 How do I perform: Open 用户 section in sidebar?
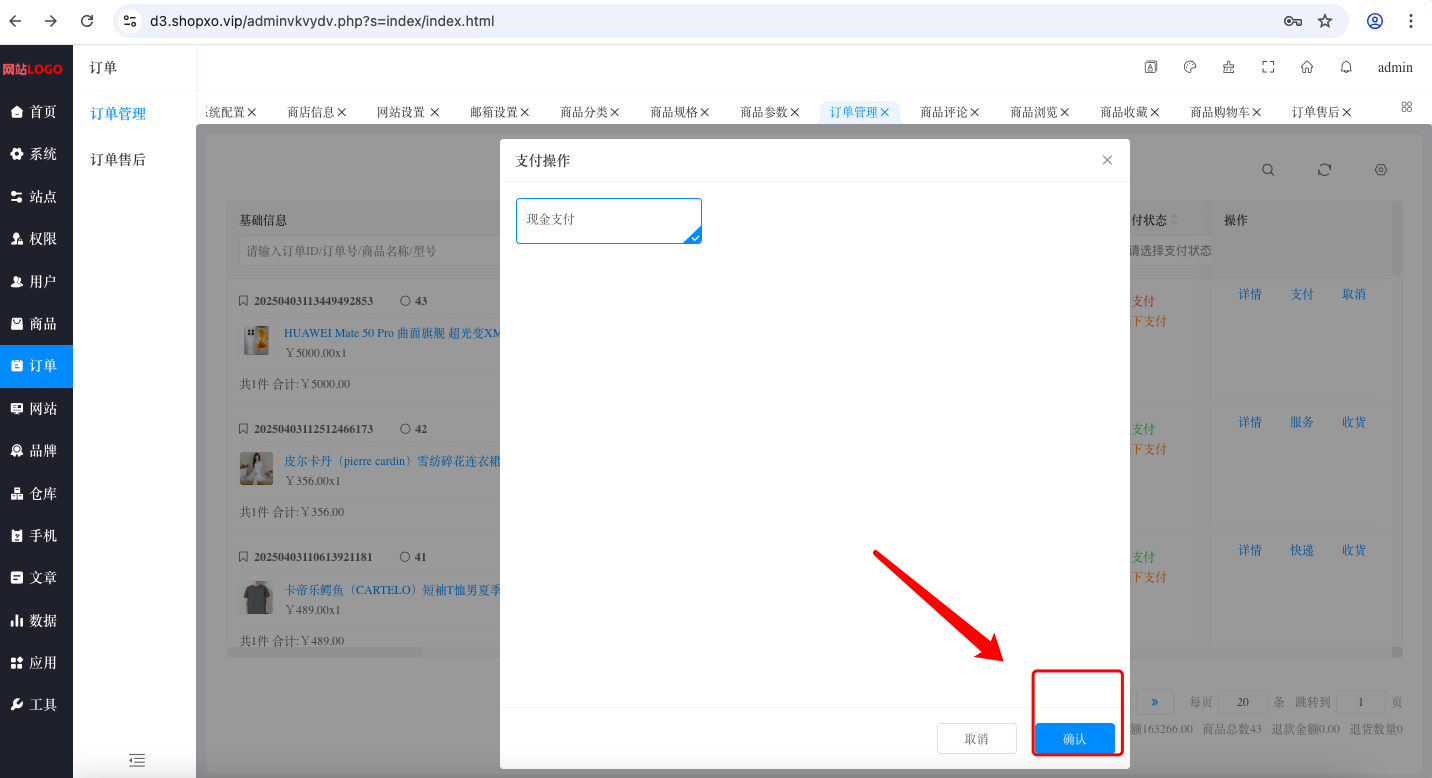pyautogui.click(x=36, y=282)
